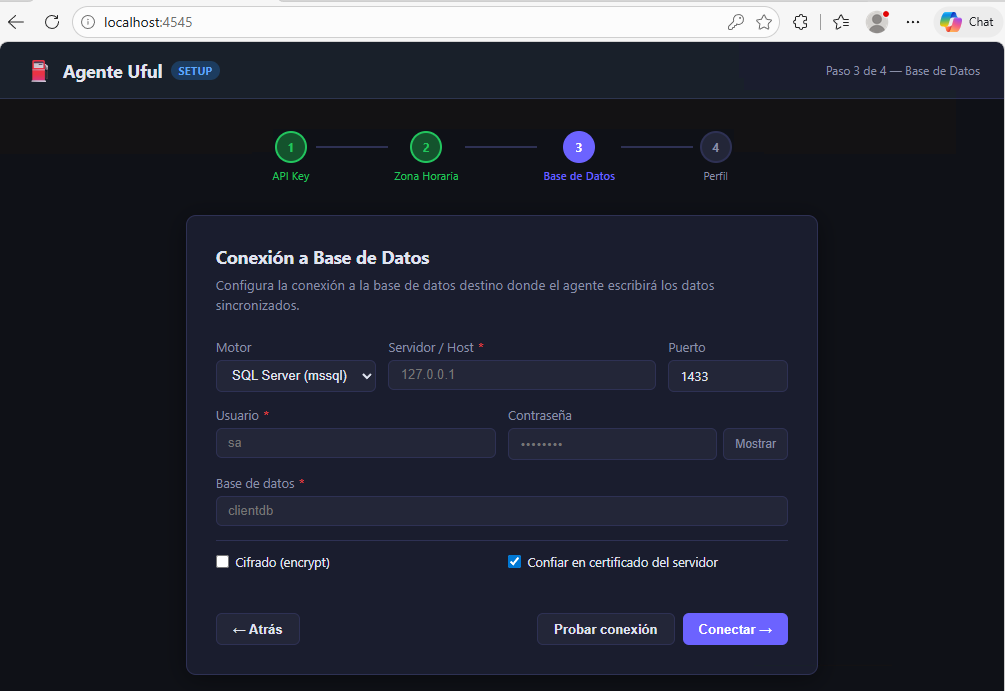Uncheck Confiar en certificado del servidor
Screen dimensions: 1005x691
coord(514,562)
